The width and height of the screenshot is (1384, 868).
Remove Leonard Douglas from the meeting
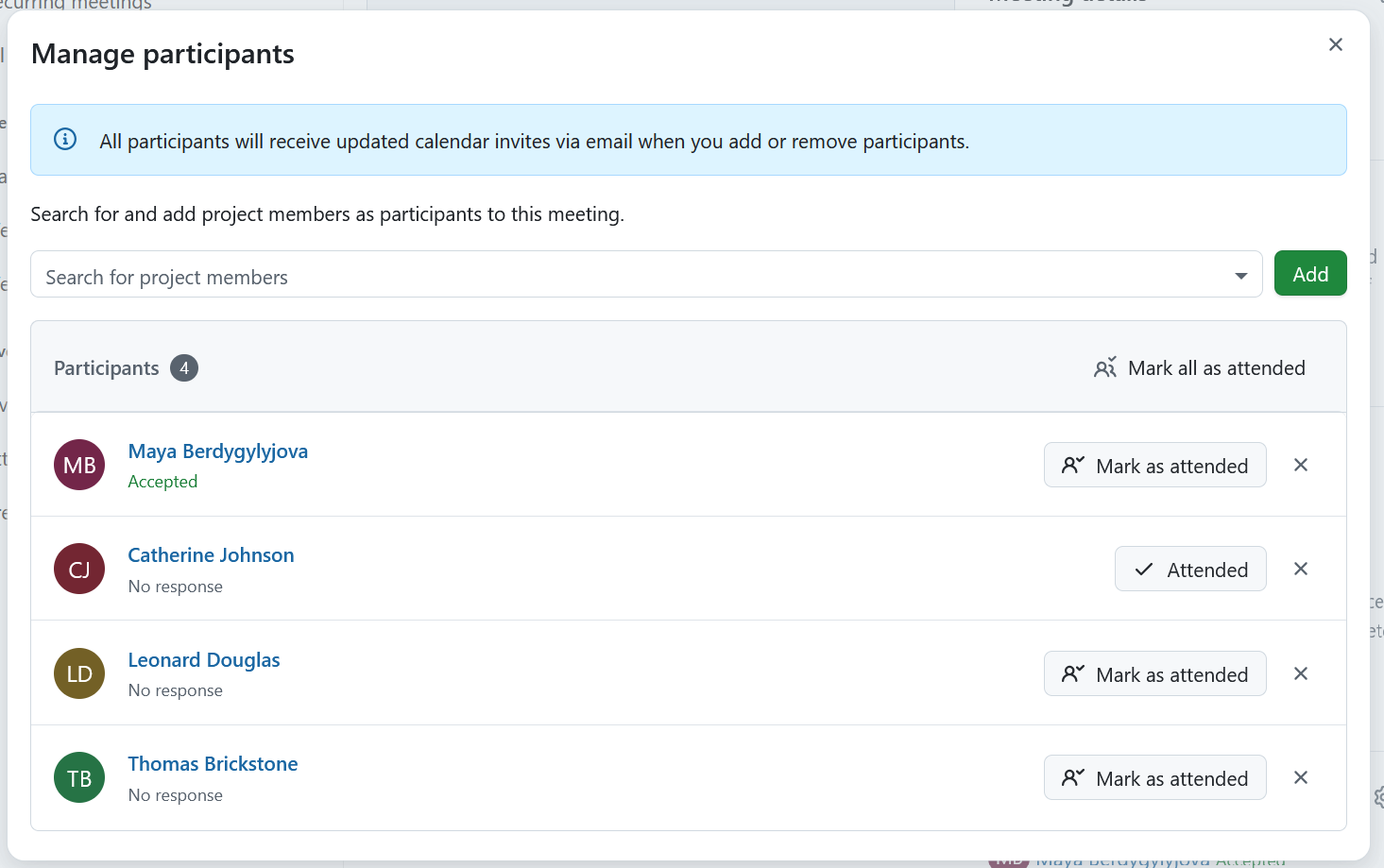(1300, 673)
